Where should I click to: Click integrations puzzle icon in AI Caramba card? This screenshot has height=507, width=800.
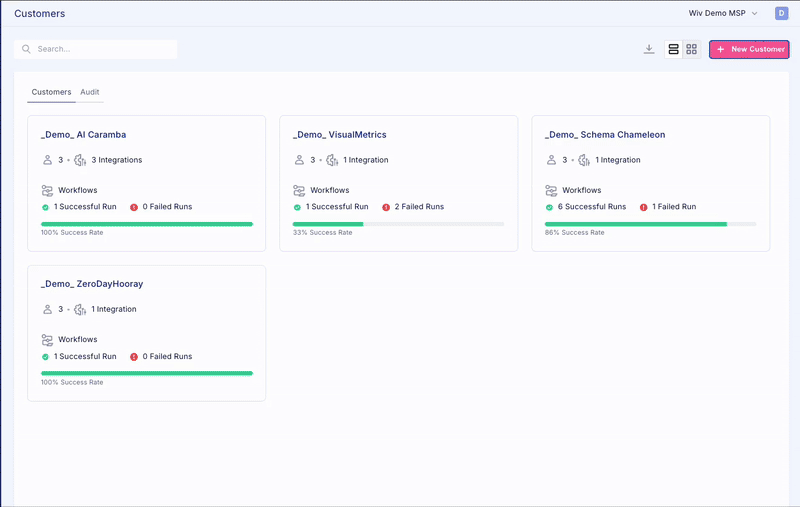[x=80, y=160]
